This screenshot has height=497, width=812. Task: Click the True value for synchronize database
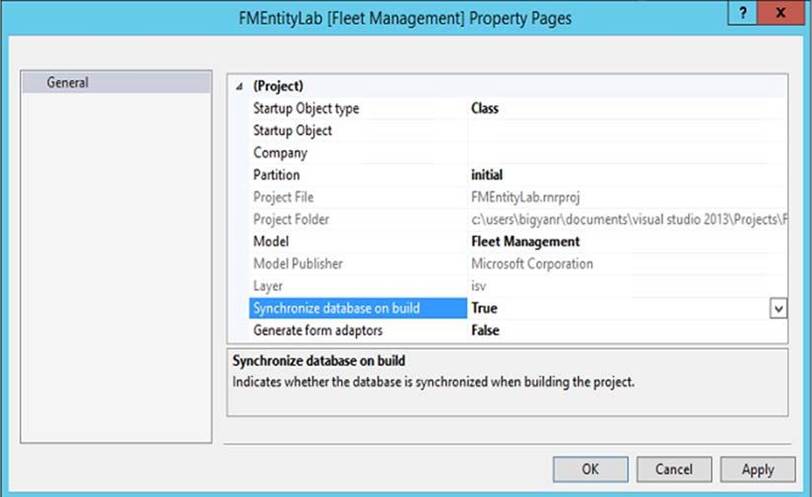484,309
